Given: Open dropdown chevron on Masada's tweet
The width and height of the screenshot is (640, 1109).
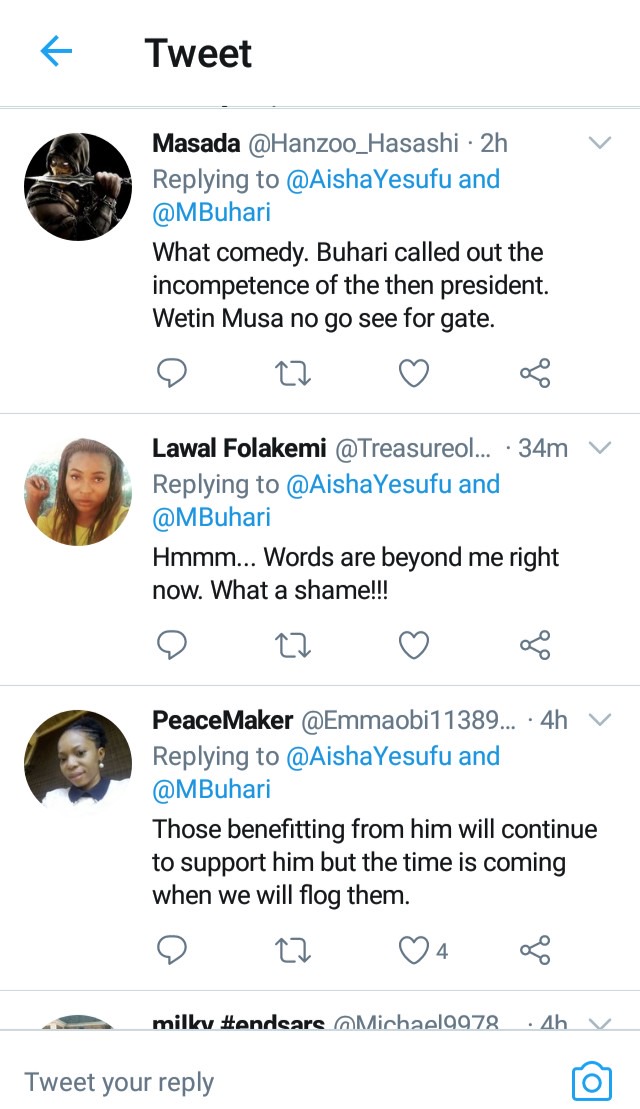Looking at the screenshot, I should tap(600, 143).
